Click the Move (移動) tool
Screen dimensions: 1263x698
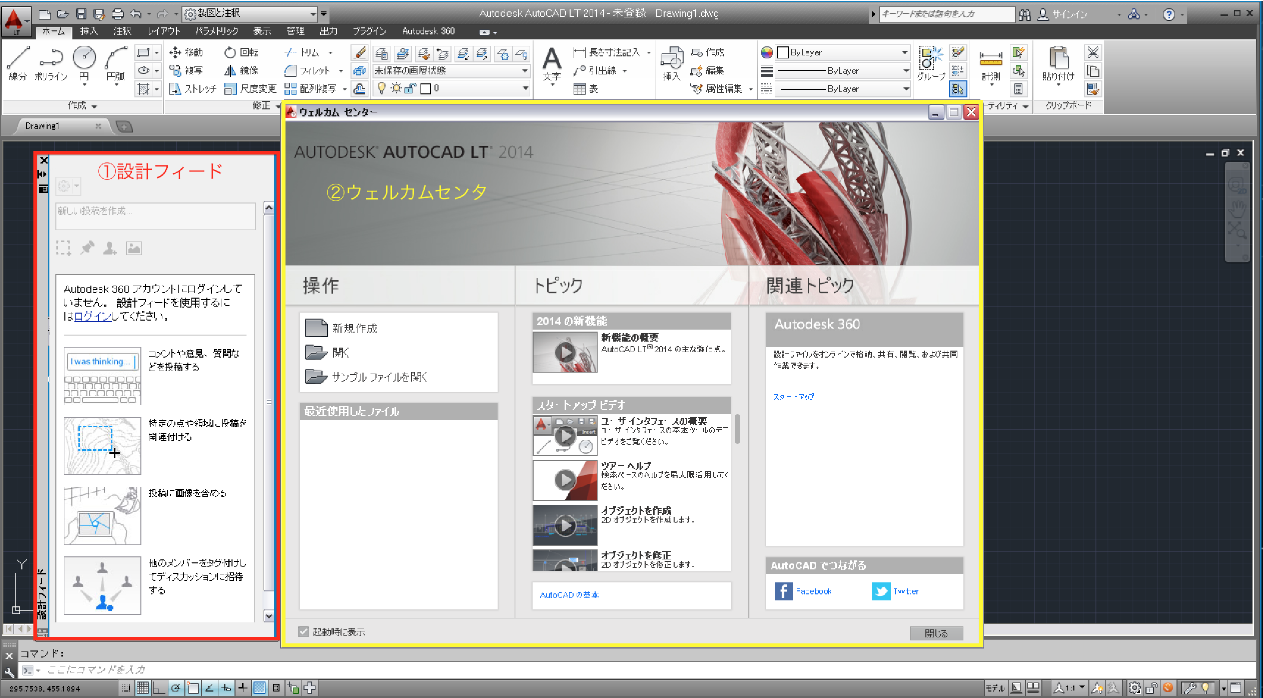(x=187, y=52)
